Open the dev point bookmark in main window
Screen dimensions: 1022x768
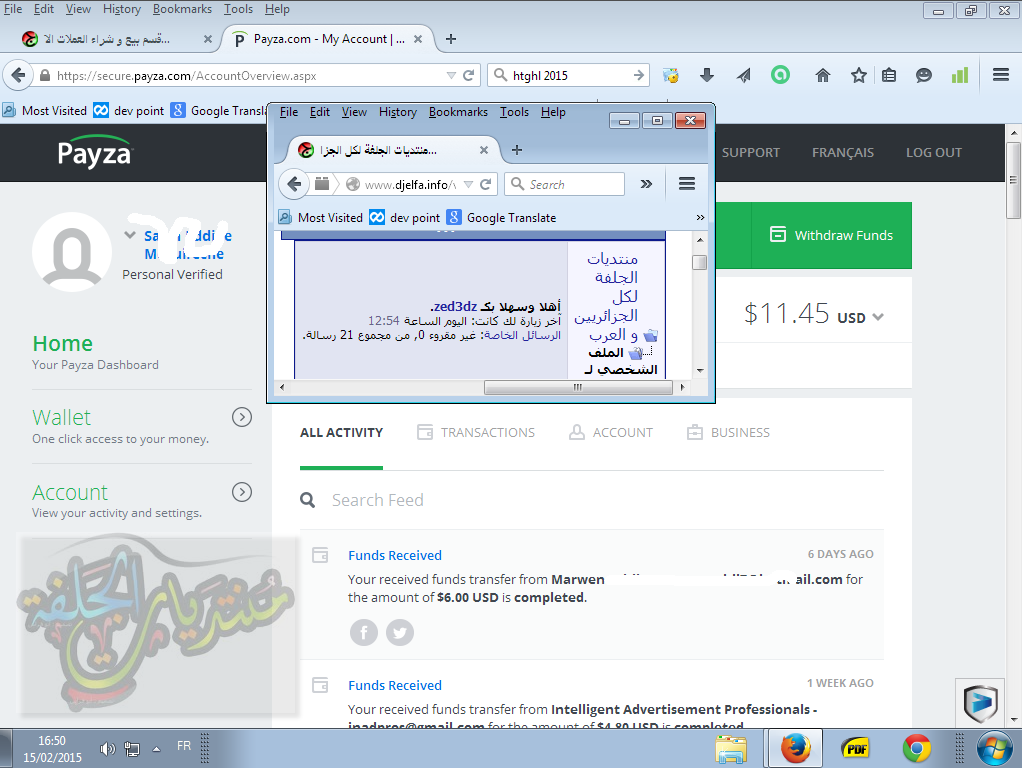[x=128, y=111]
